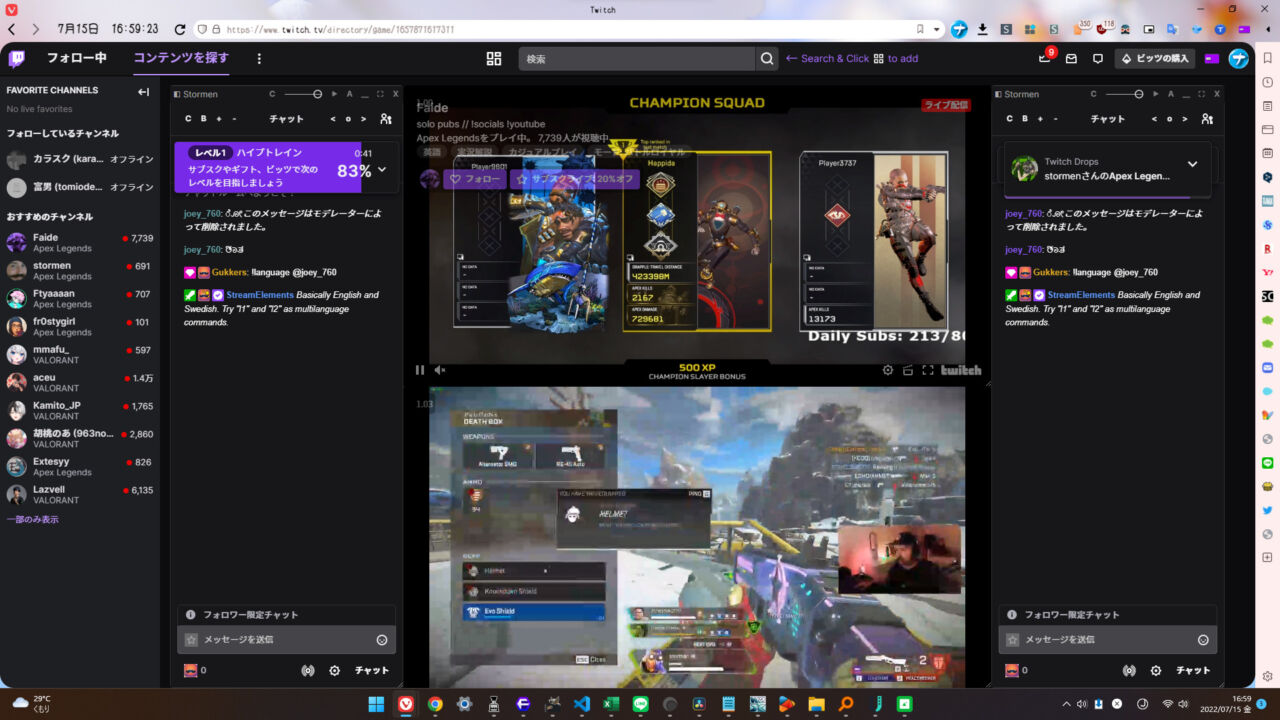Open the chat users icon in left Stormen panel
Image resolution: width=1280 pixels, height=720 pixels.
[x=386, y=119]
